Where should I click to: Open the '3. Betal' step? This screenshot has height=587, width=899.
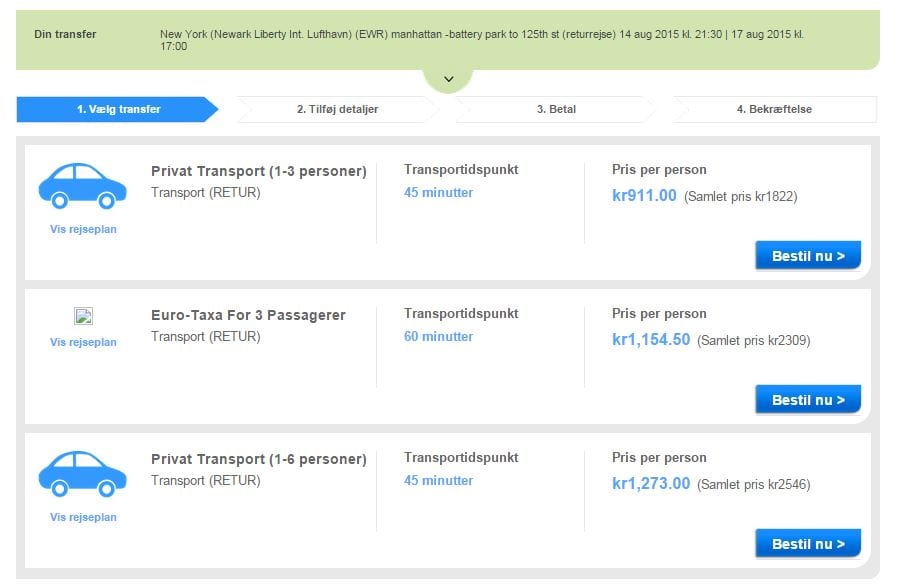pyautogui.click(x=556, y=109)
